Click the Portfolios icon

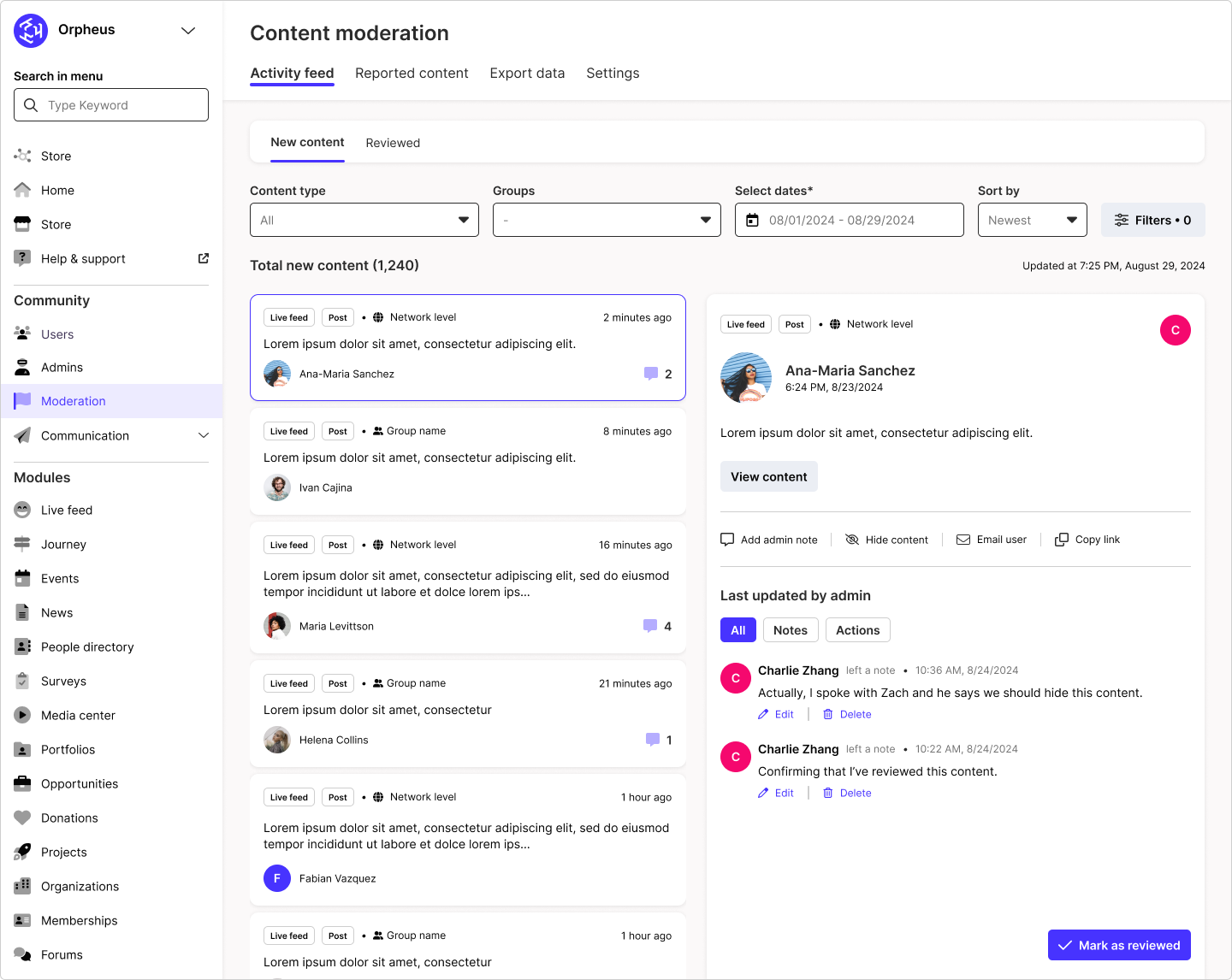[22, 749]
